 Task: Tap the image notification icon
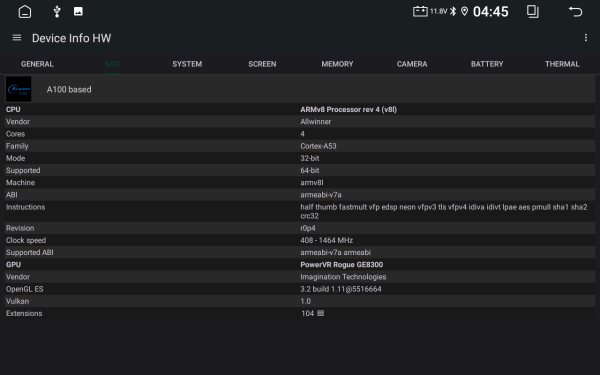(78, 11)
